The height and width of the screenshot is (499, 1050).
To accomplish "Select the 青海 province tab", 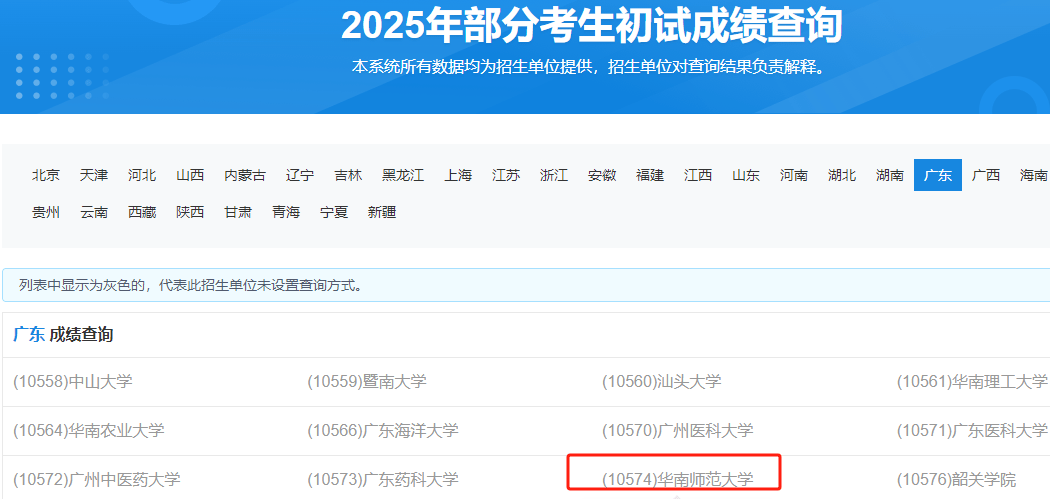I will click(286, 213).
